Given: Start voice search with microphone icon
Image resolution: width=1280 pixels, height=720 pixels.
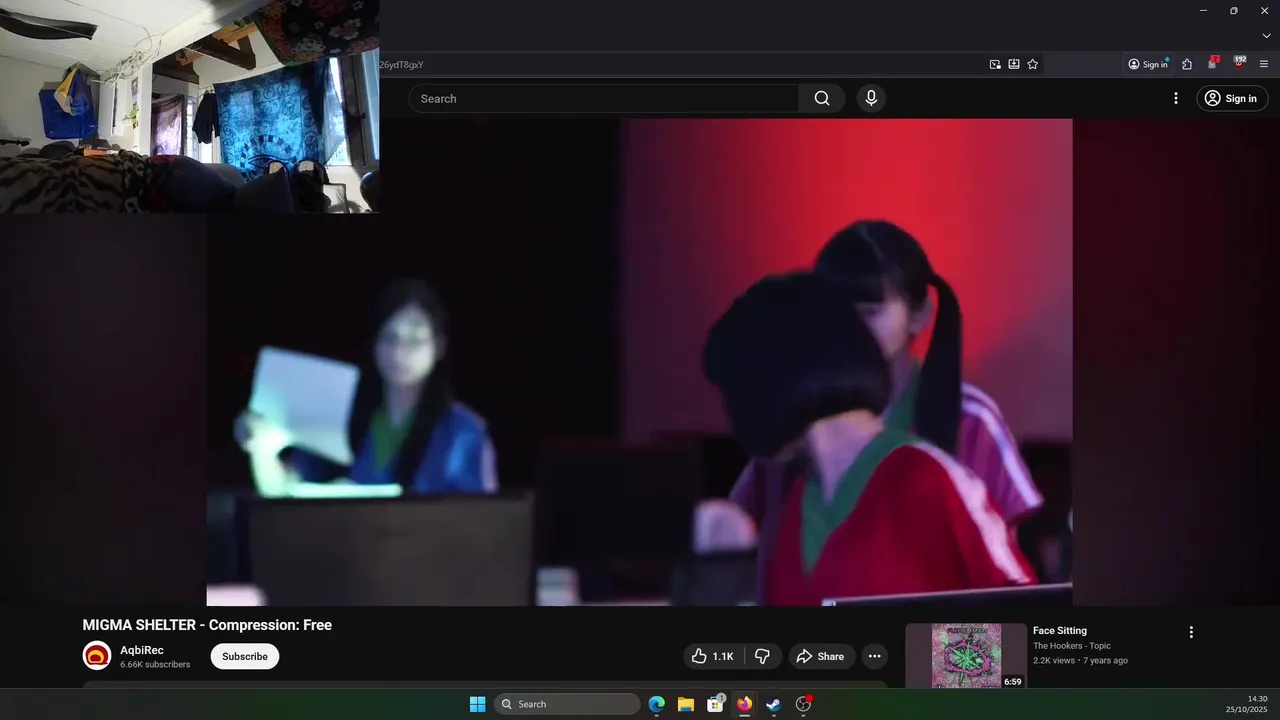Looking at the screenshot, I should click(x=871, y=98).
